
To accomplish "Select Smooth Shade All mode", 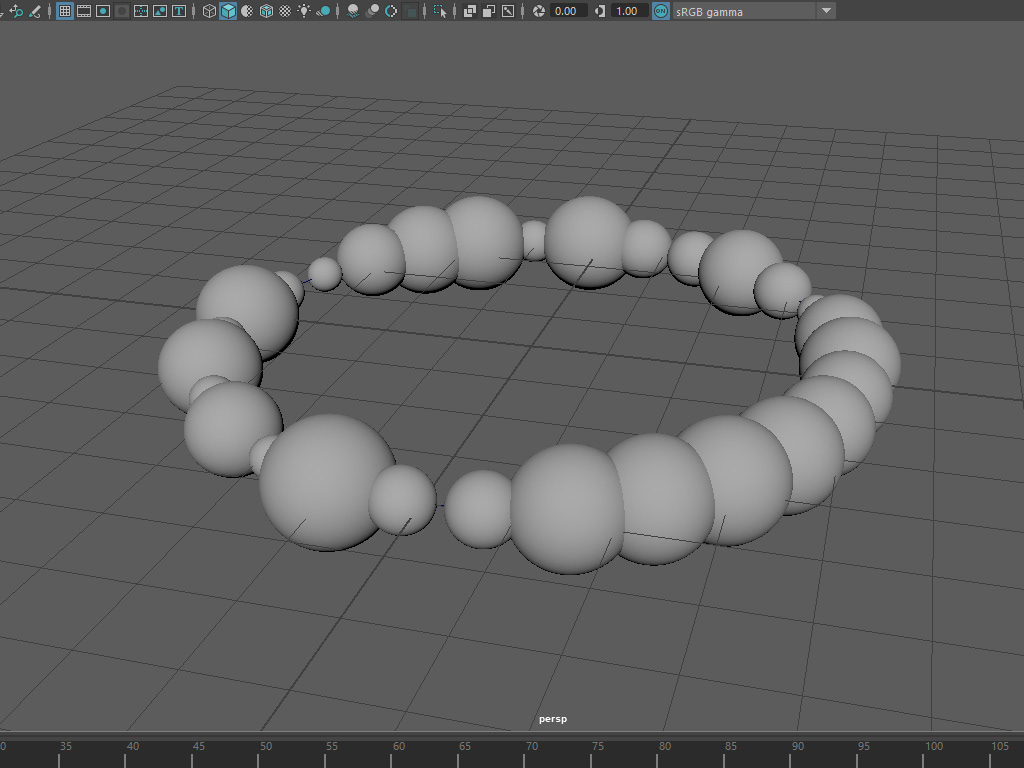I will click(228, 11).
